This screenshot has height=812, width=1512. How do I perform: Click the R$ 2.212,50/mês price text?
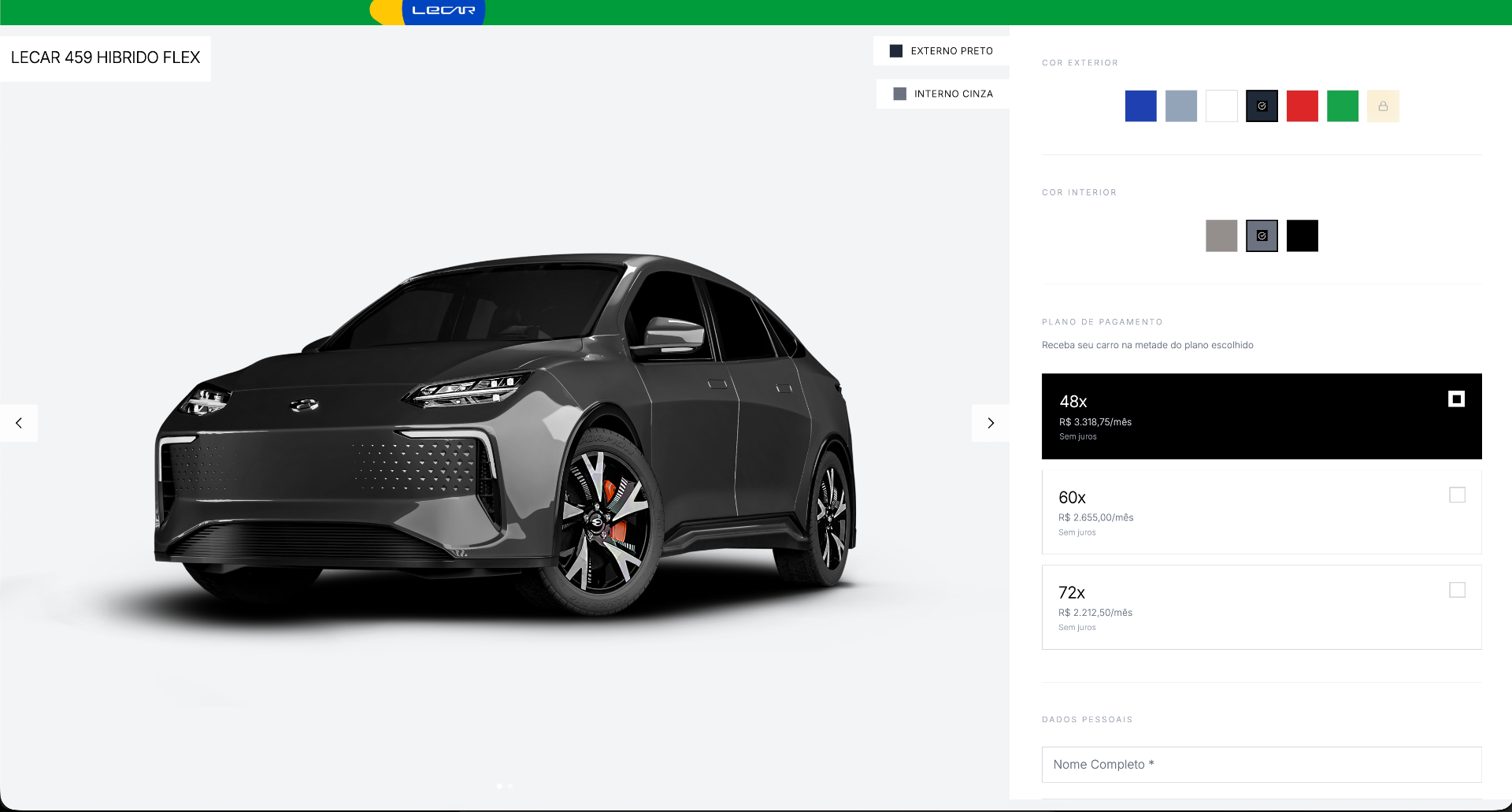point(1095,613)
